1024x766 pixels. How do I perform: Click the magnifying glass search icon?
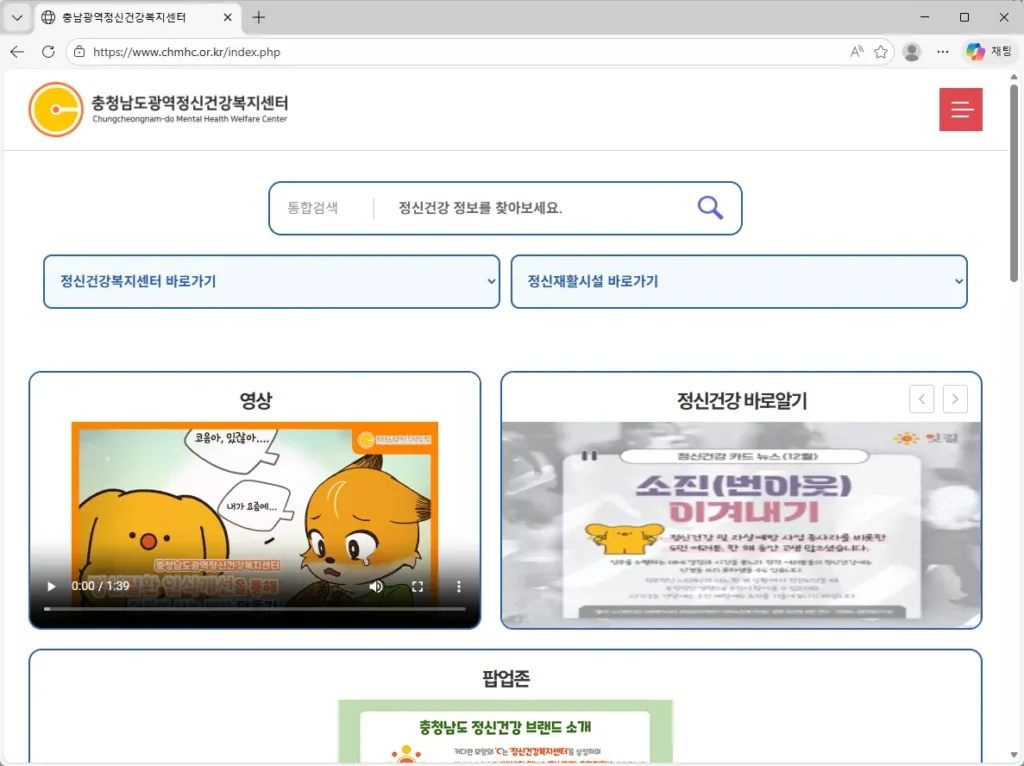click(x=710, y=208)
